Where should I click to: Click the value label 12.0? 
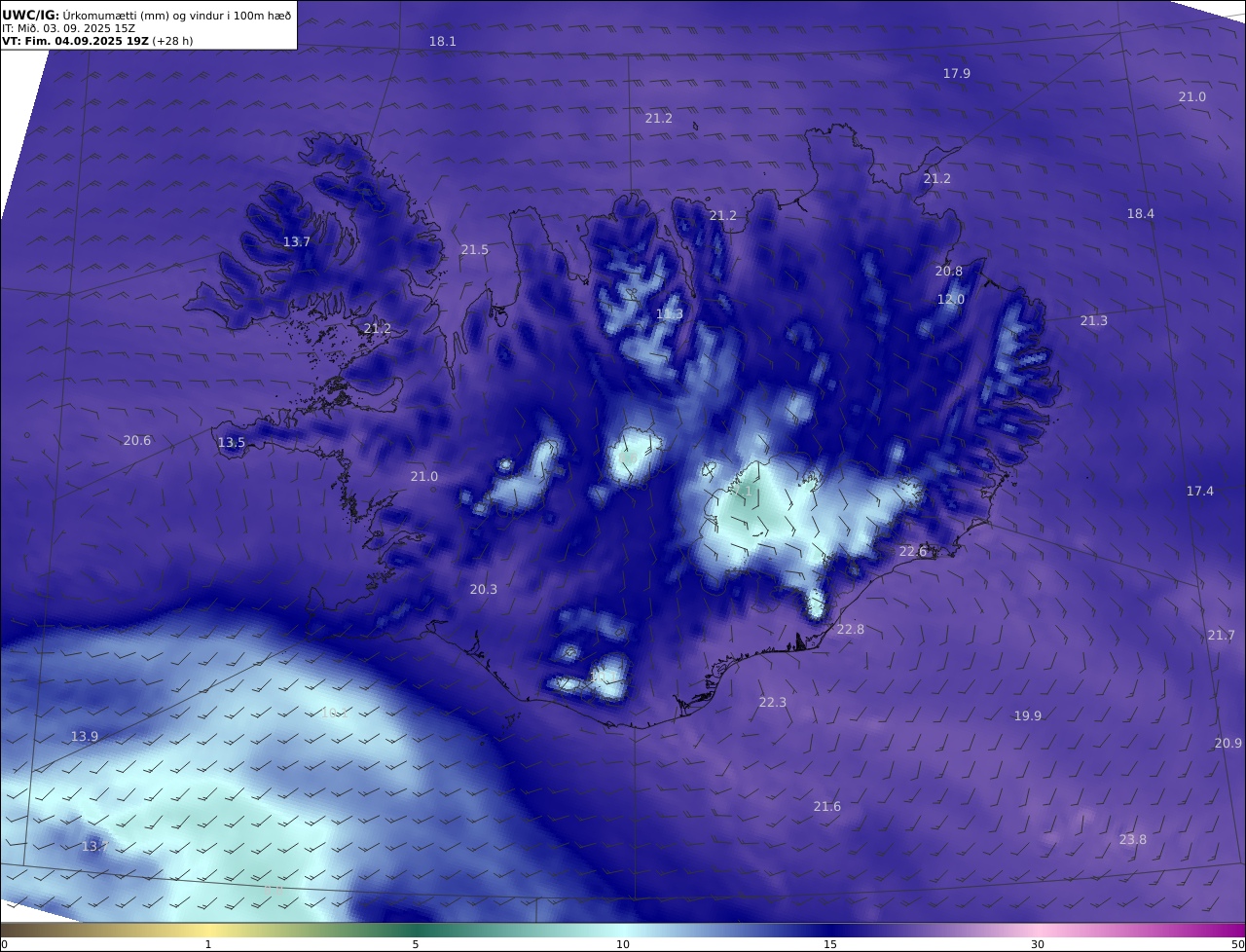point(950,299)
